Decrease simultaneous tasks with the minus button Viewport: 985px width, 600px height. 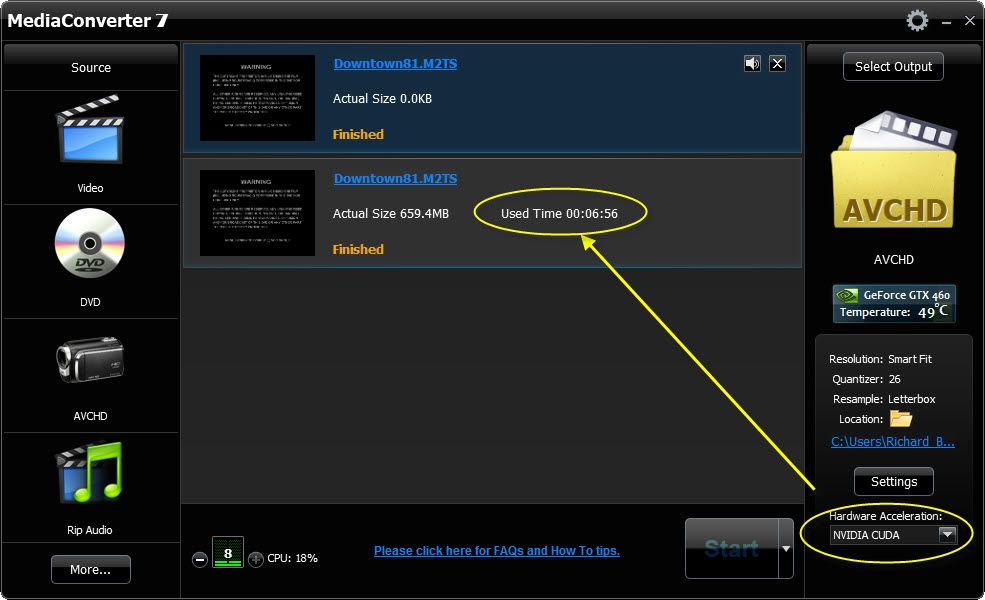200,559
